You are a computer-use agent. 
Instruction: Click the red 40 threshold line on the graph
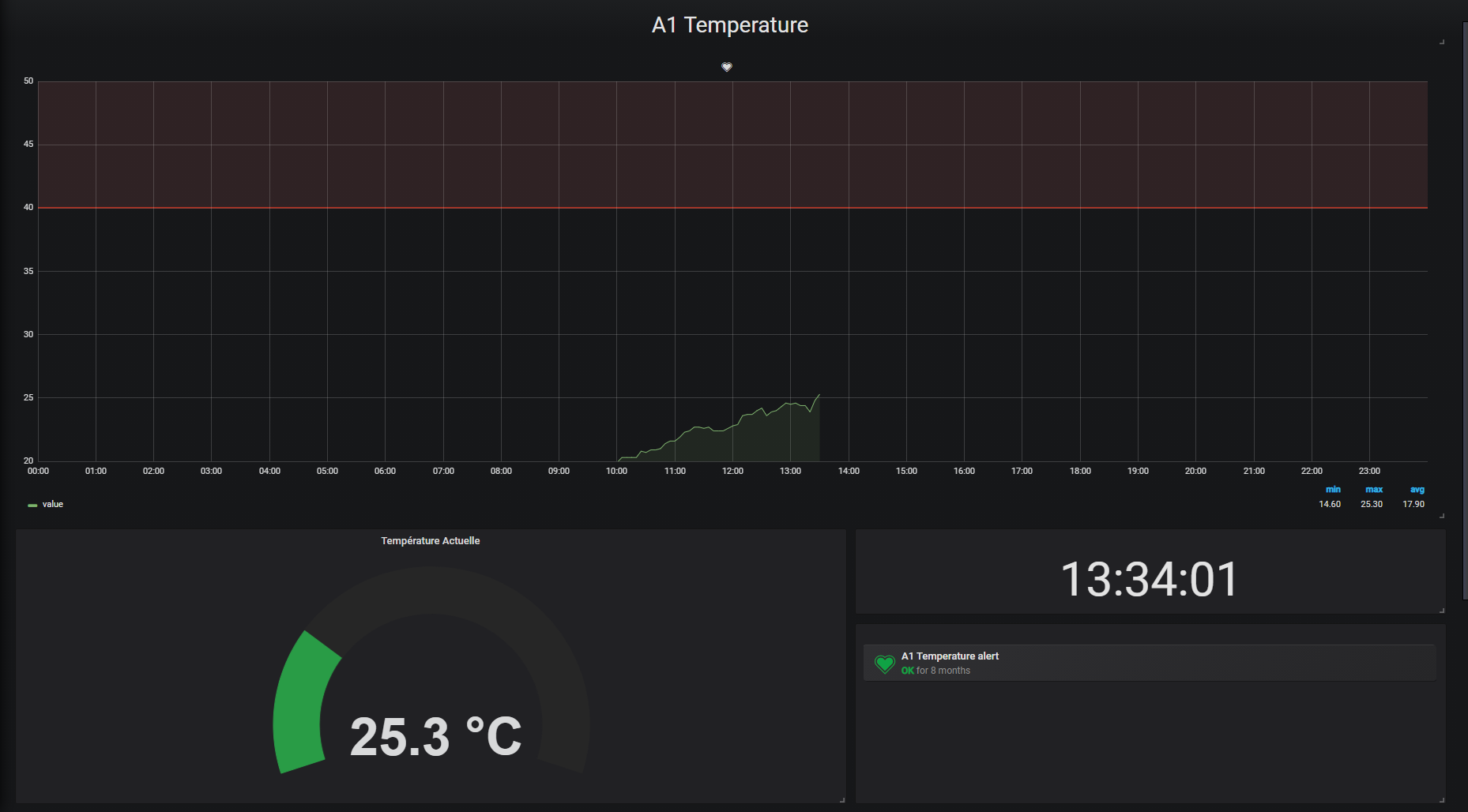pos(732,208)
